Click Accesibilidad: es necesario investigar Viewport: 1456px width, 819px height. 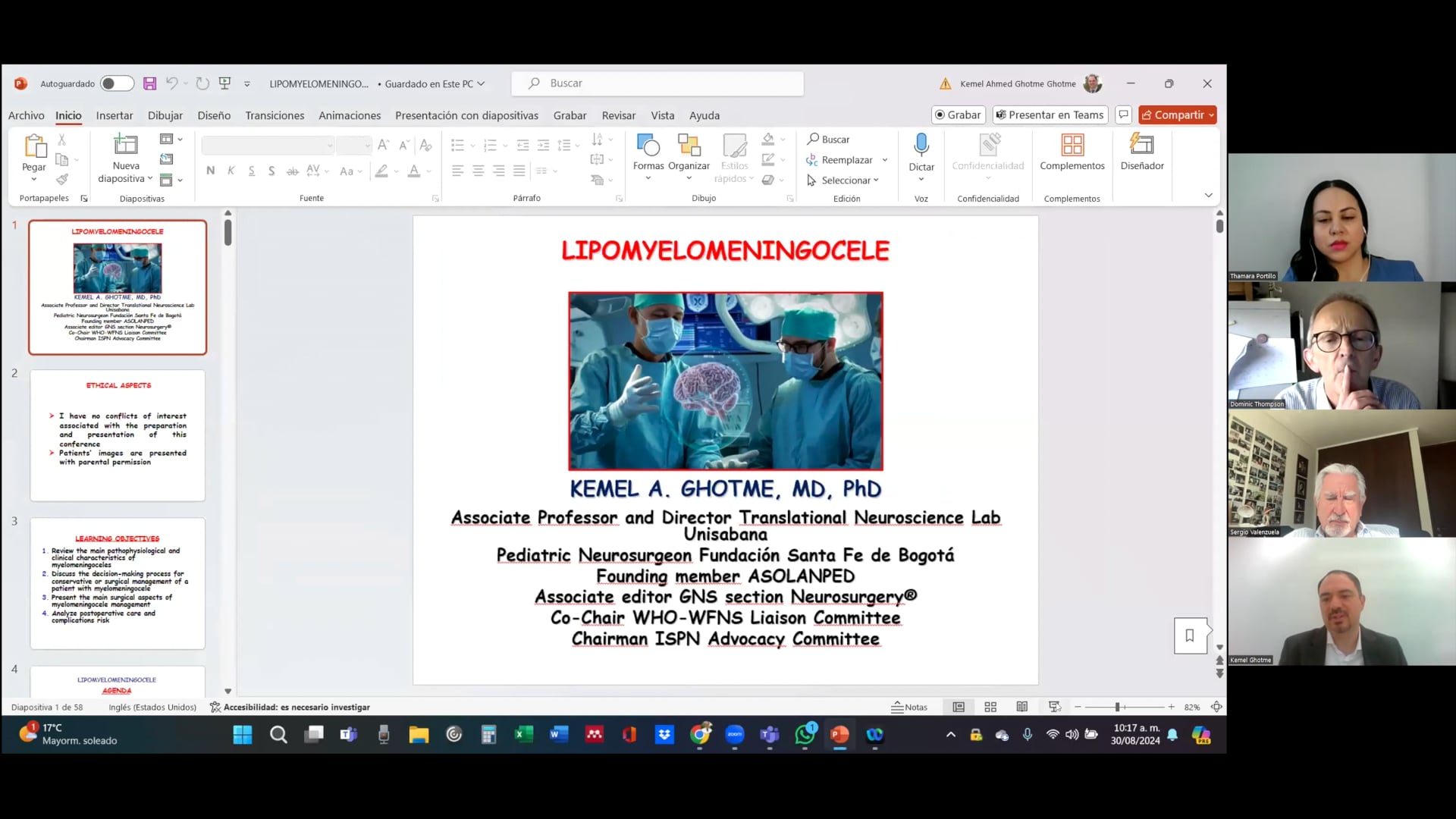click(x=290, y=707)
